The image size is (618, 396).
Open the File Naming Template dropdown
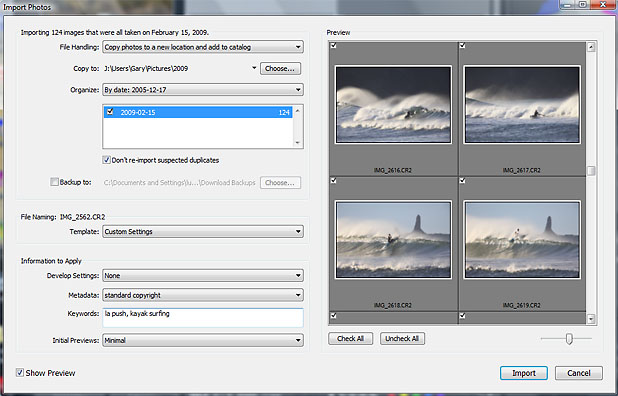[203, 232]
